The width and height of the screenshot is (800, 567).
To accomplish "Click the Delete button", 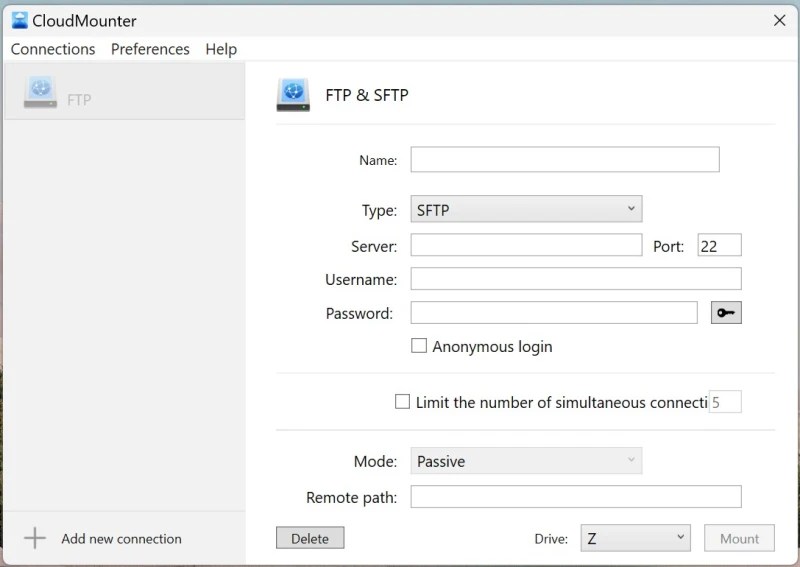I will [310, 538].
